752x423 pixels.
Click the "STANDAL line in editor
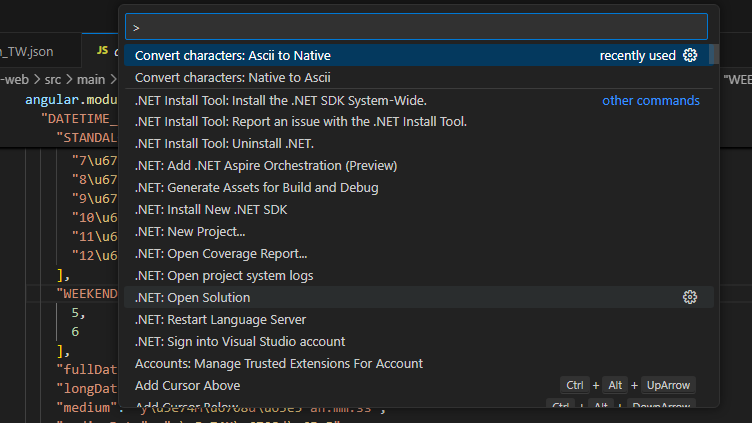[87, 138]
